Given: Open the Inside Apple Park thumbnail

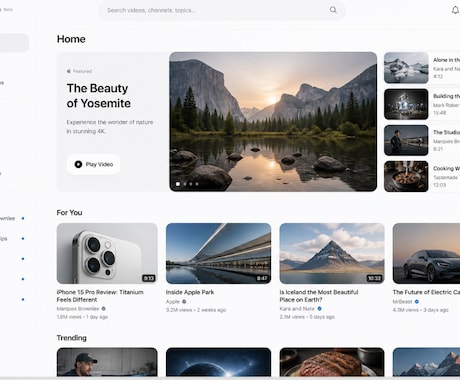Looking at the screenshot, I should [x=218, y=253].
